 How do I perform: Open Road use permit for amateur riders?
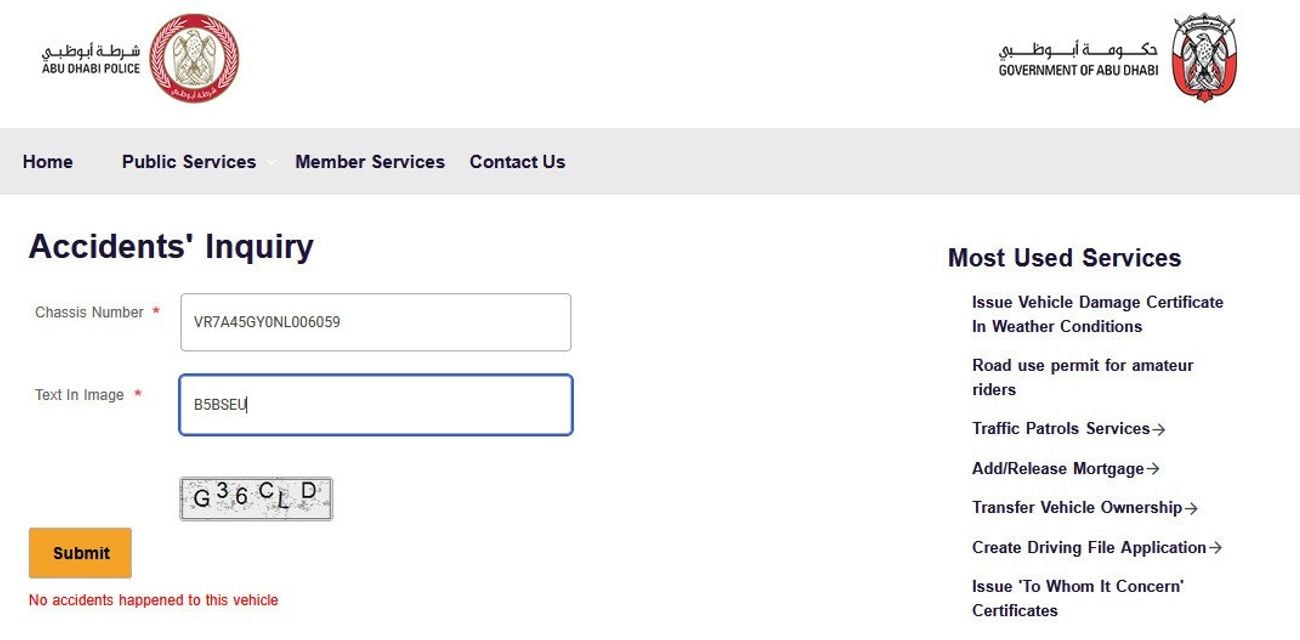tap(1082, 377)
